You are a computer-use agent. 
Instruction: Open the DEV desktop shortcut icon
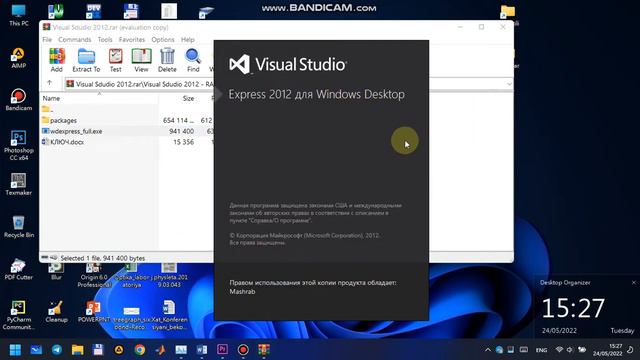coord(93,11)
